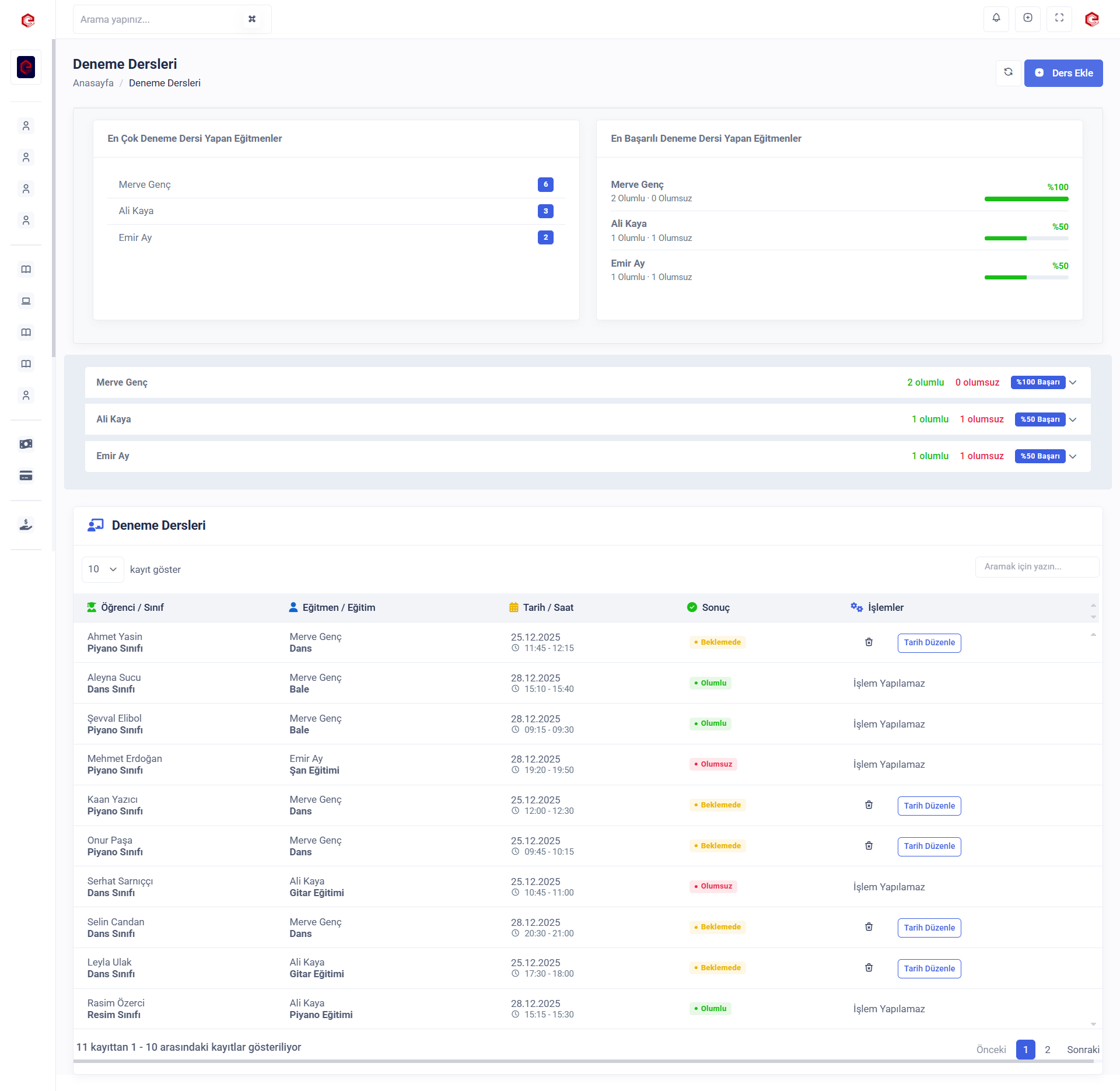
Task: Click the refresh icon beside Ders Ekle
Action: (1008, 73)
